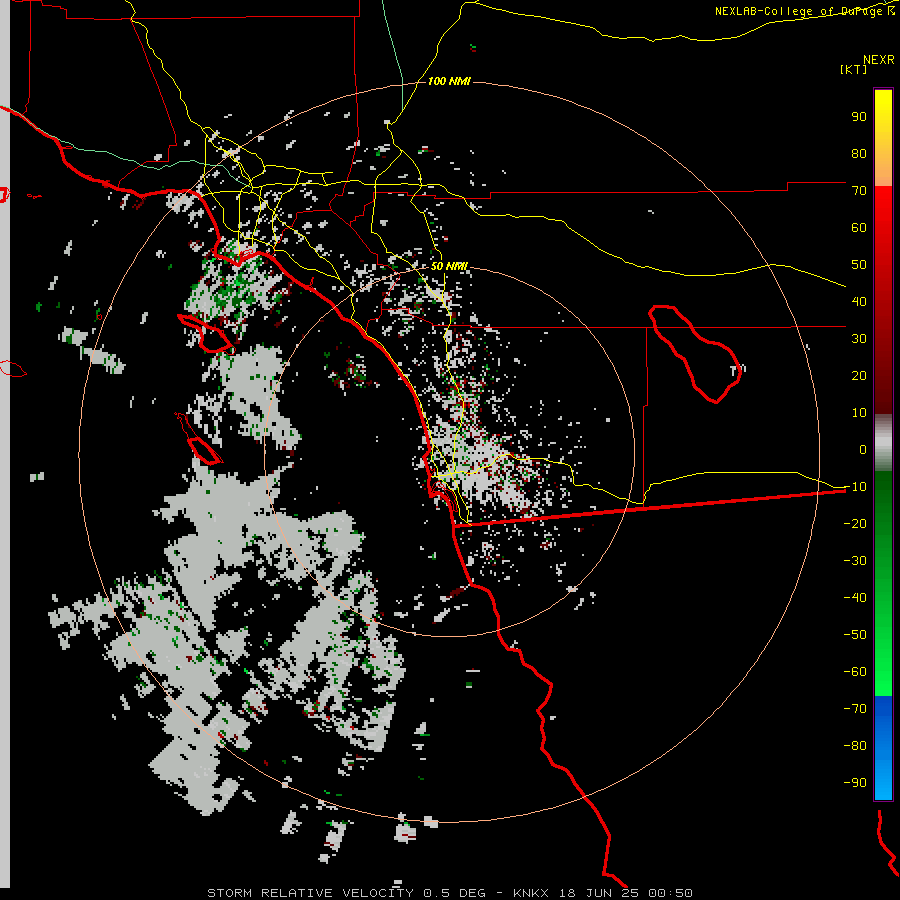The image size is (900, 900).
Task: Click the 70 value on velocity scale
Action: coord(859,191)
